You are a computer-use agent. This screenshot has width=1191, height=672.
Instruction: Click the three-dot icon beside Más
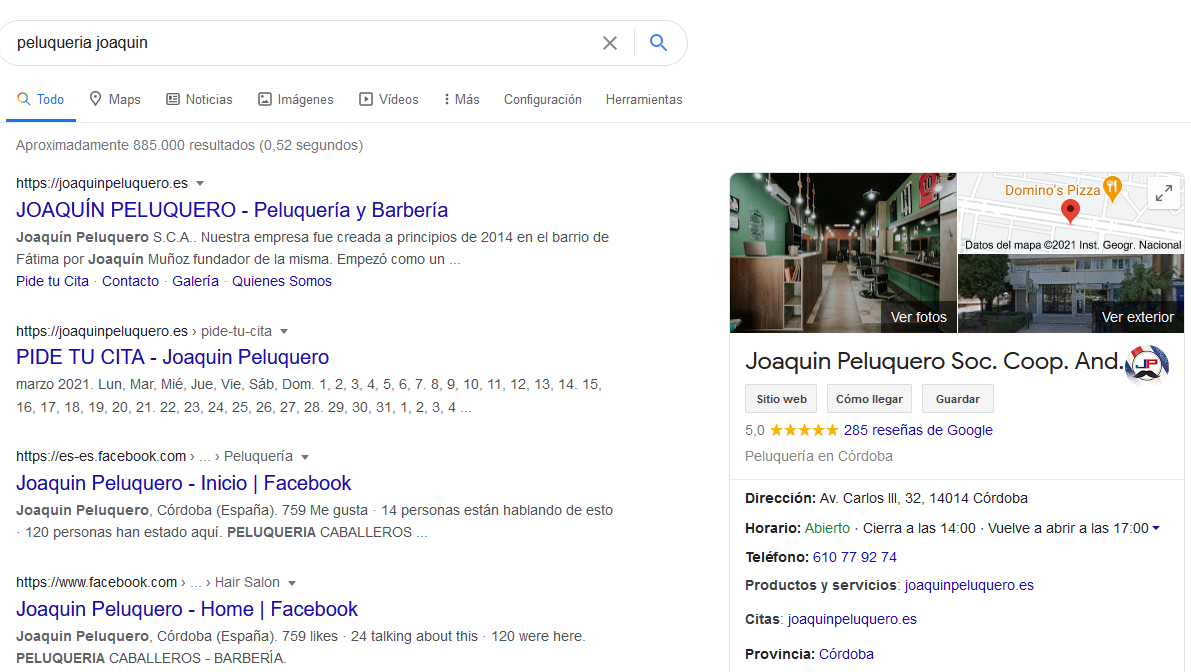coord(447,99)
